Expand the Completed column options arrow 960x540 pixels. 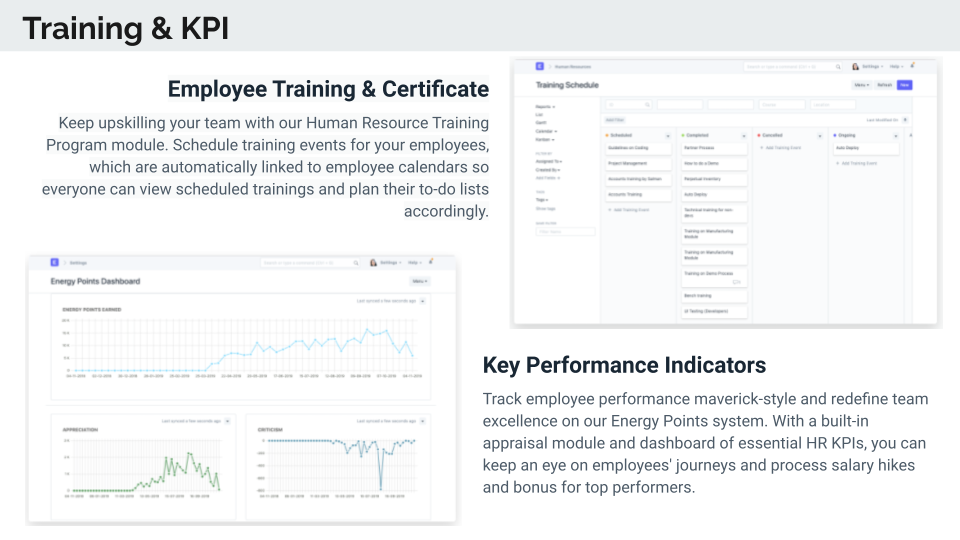[743, 134]
